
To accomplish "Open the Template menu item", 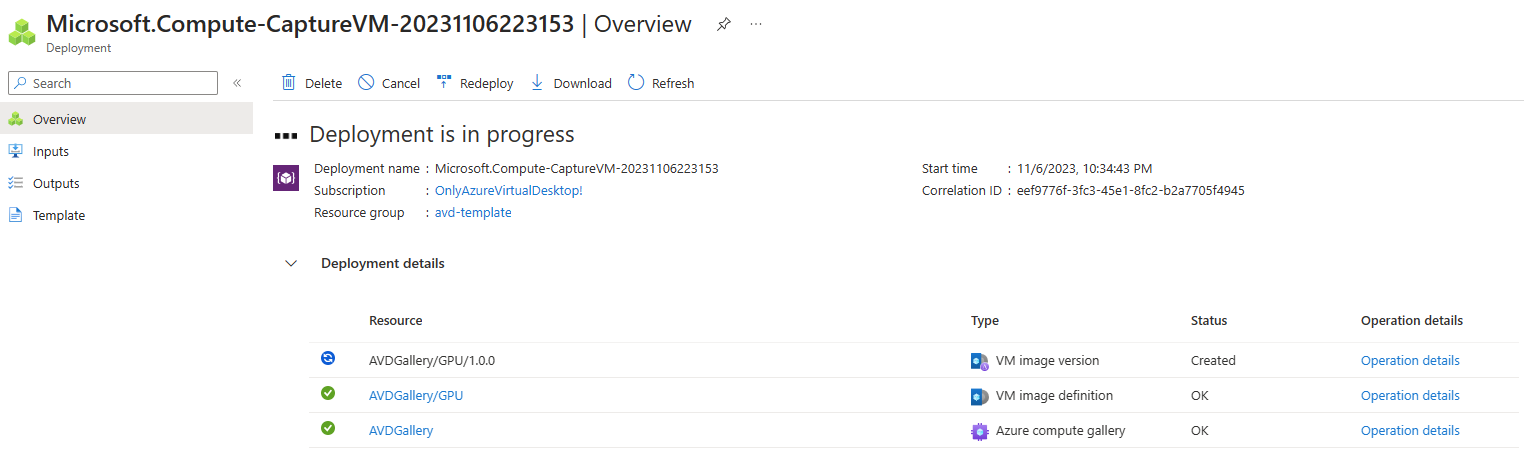I will [x=126, y=215].
